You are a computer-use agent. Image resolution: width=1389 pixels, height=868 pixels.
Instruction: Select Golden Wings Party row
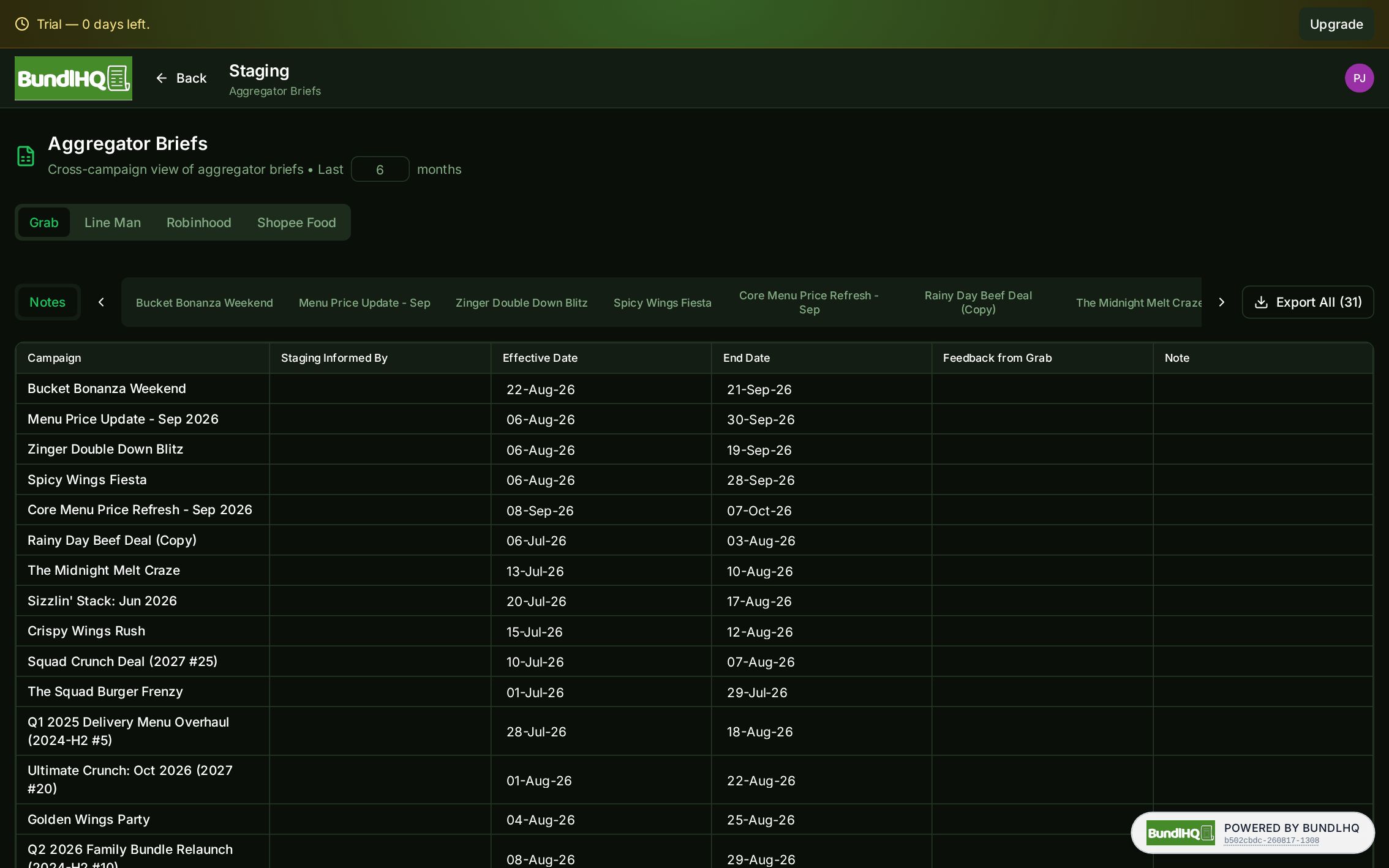coord(694,820)
